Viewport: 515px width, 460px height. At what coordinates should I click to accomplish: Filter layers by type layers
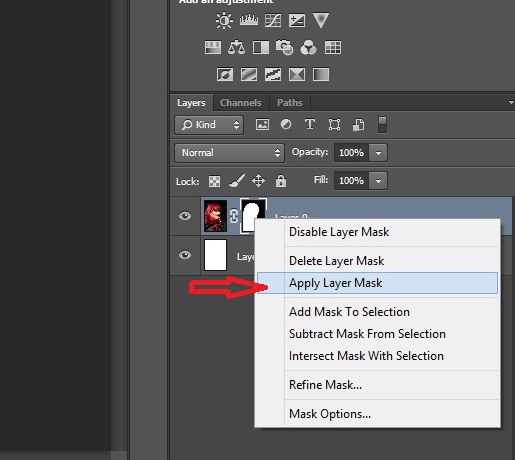point(310,125)
